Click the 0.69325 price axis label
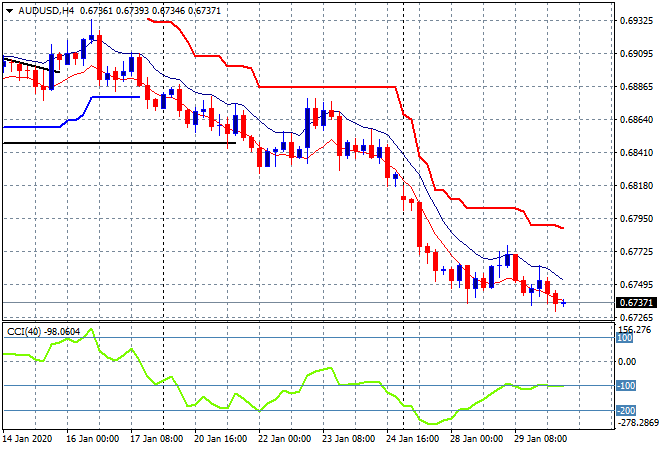Viewport: 660px width, 450px height. coord(636,21)
